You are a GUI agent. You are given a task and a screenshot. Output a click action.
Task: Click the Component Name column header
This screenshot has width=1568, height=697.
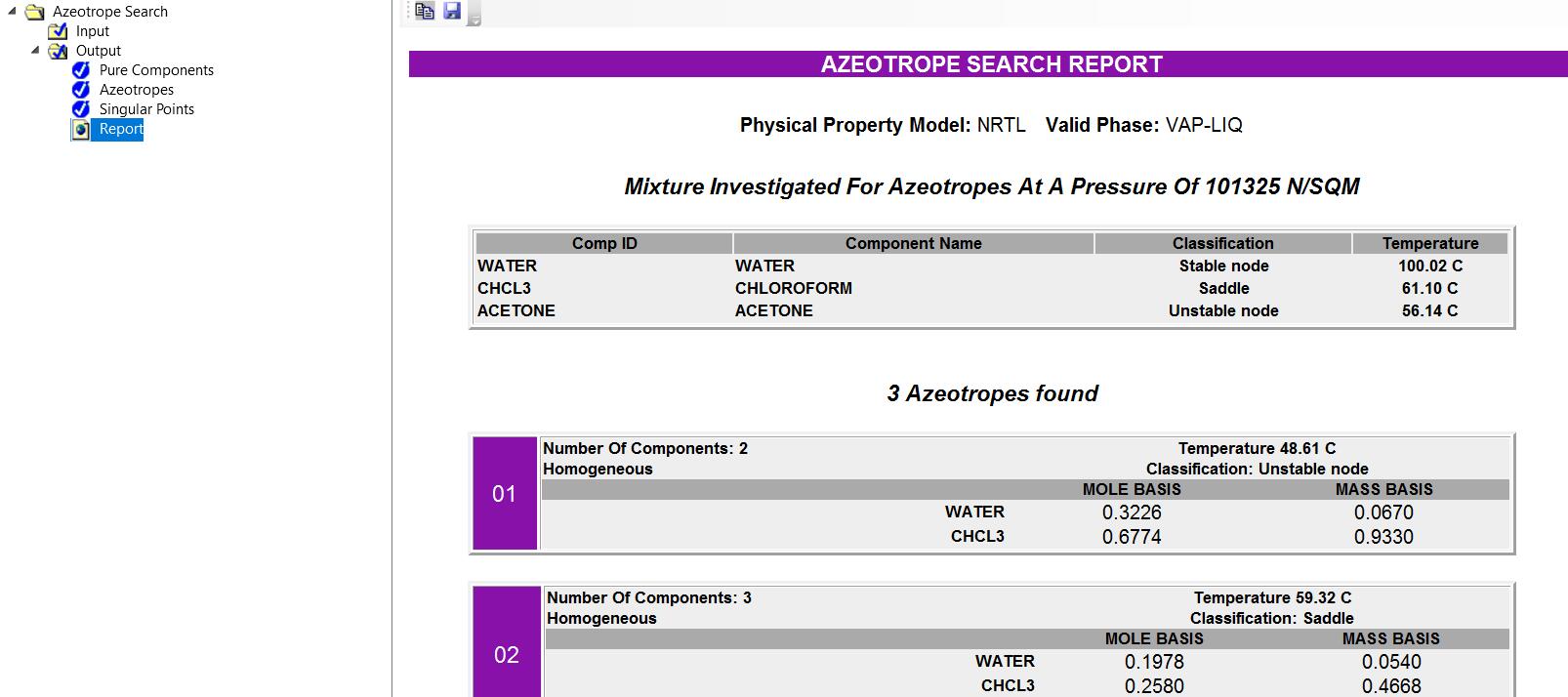913,243
